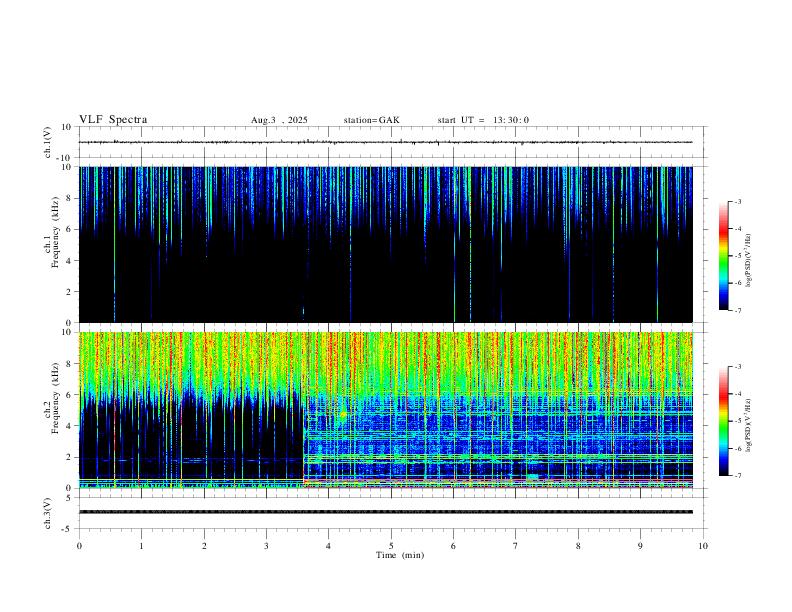Click the log(PSD) label beside ch.1 colorbar

click(x=750, y=260)
